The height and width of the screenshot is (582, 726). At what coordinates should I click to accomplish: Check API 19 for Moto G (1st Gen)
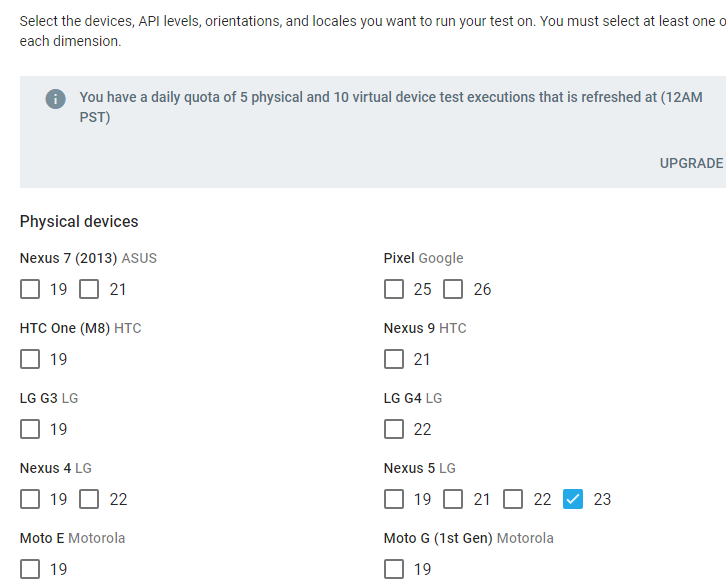pyautogui.click(x=394, y=569)
